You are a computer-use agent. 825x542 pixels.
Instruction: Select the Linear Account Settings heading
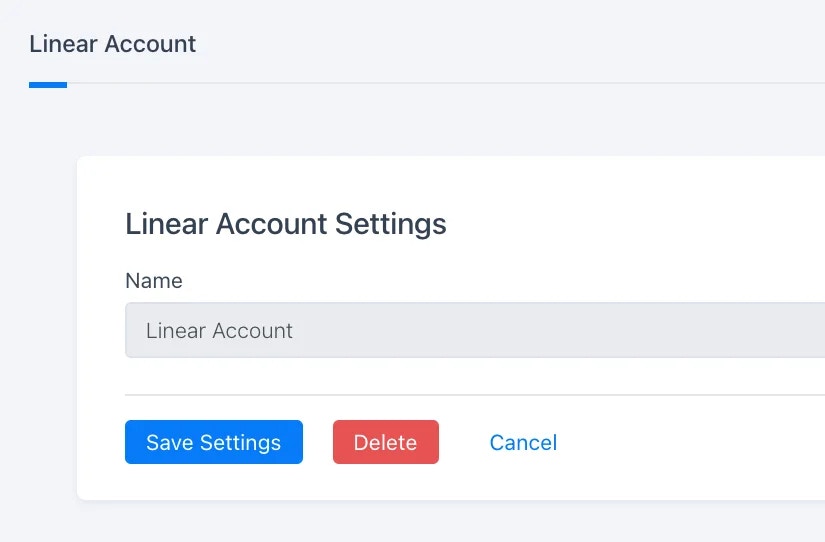[286, 224]
